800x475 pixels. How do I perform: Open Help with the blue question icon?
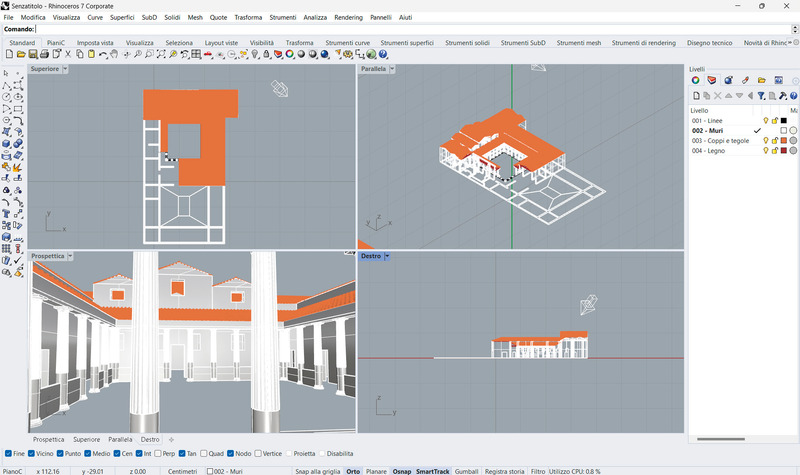[383, 54]
